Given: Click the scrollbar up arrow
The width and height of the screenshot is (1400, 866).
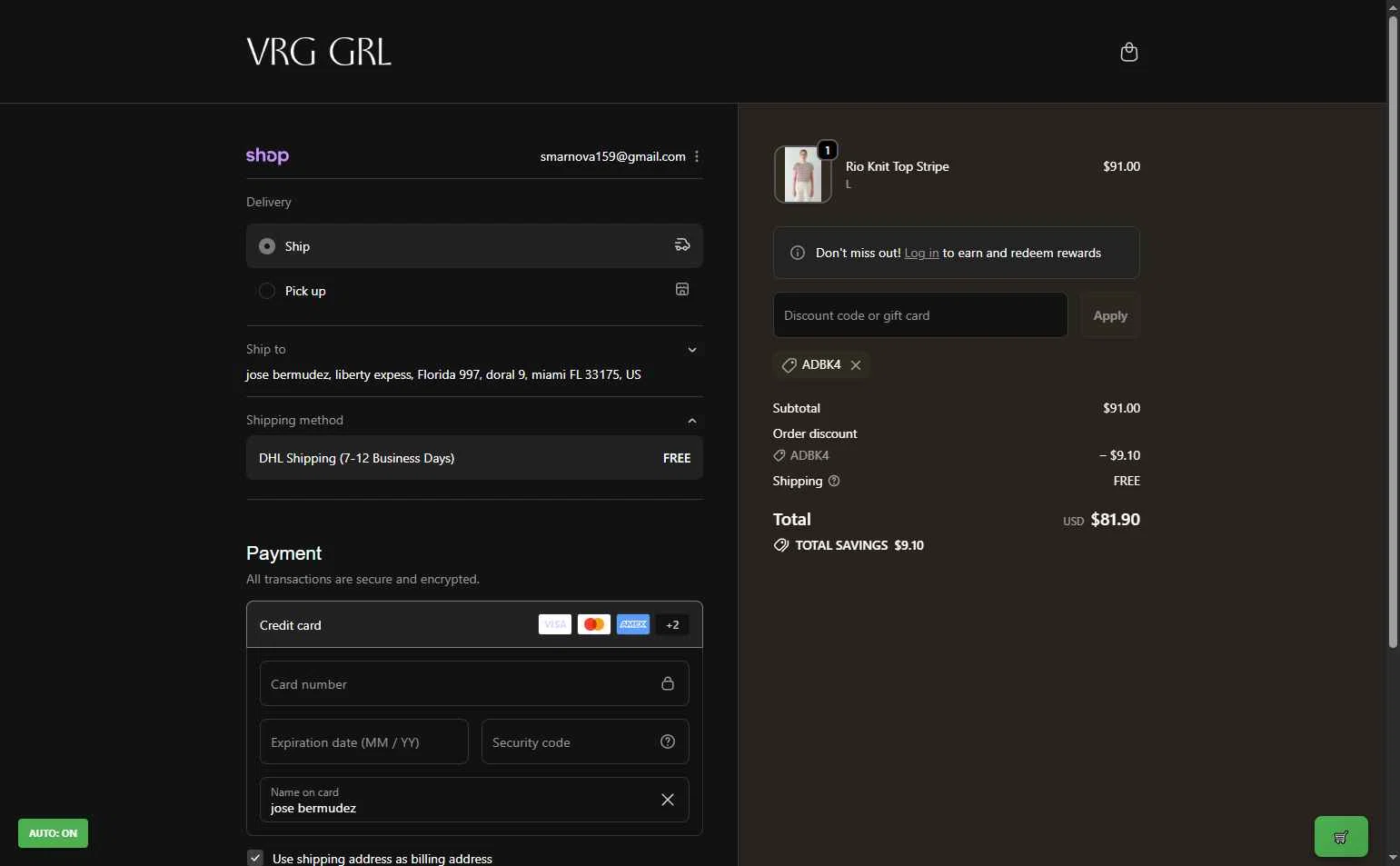Looking at the screenshot, I should (1393, 7).
